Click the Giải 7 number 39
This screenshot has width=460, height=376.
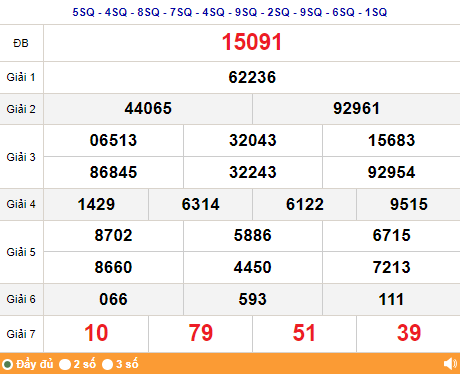pos(409,333)
